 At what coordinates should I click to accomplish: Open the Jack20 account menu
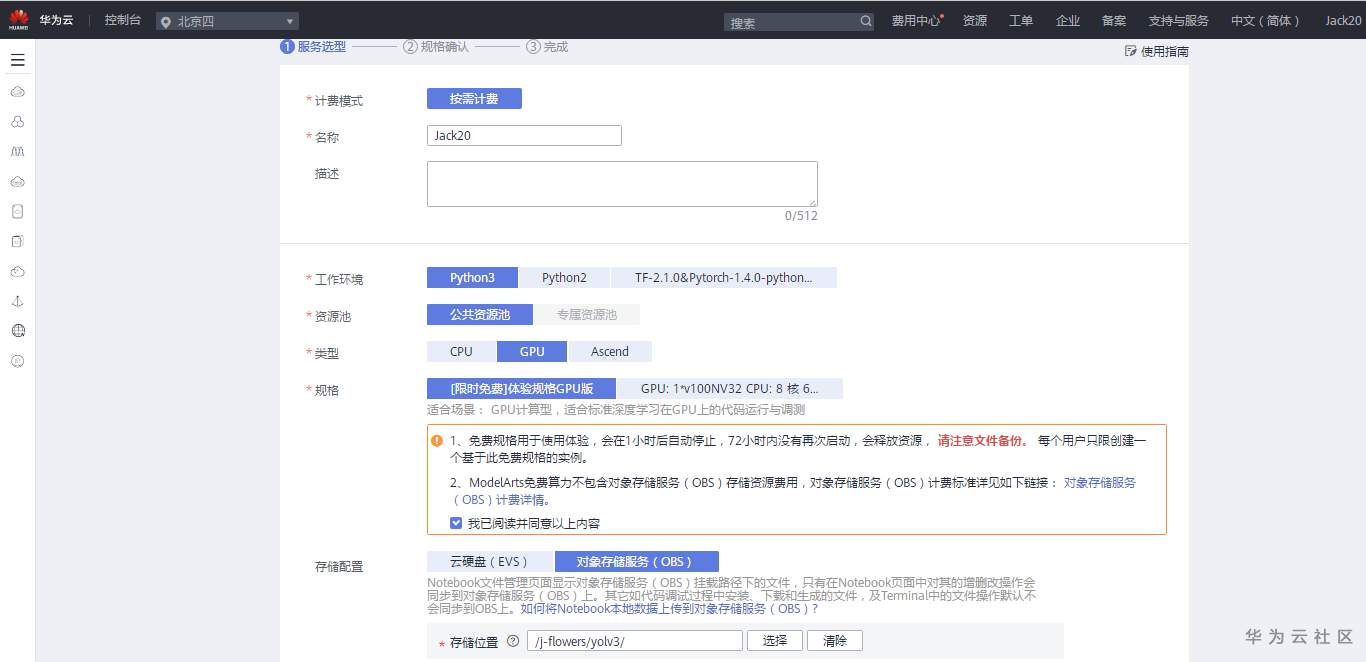pos(1344,21)
